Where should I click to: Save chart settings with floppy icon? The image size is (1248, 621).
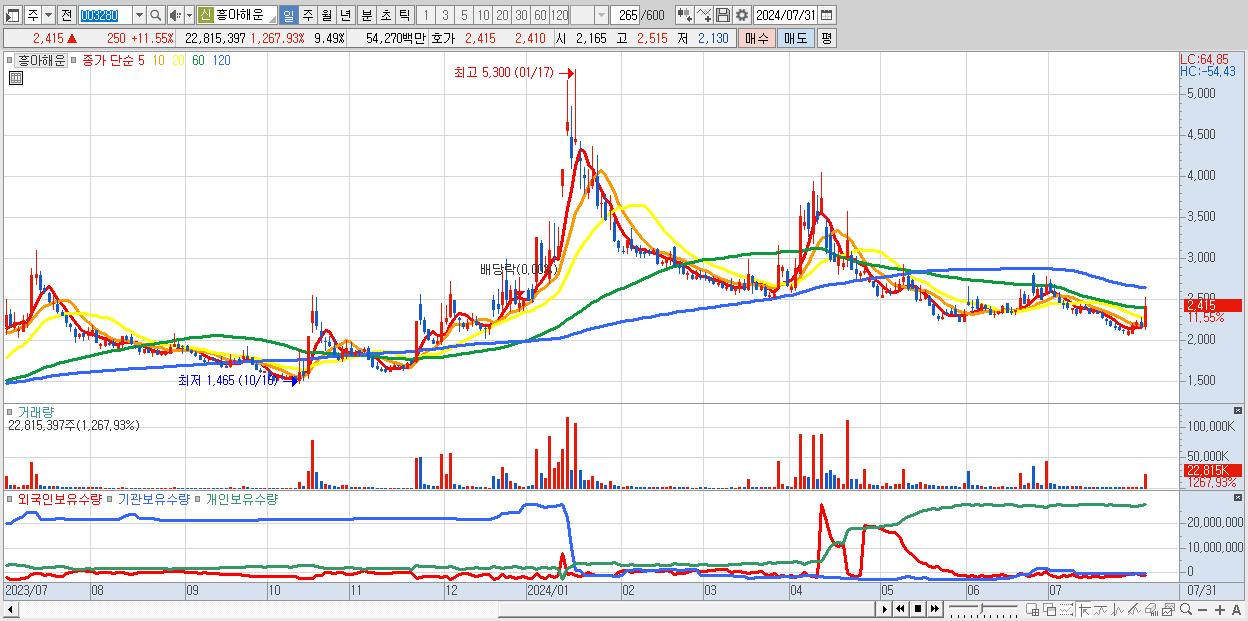pos(723,15)
